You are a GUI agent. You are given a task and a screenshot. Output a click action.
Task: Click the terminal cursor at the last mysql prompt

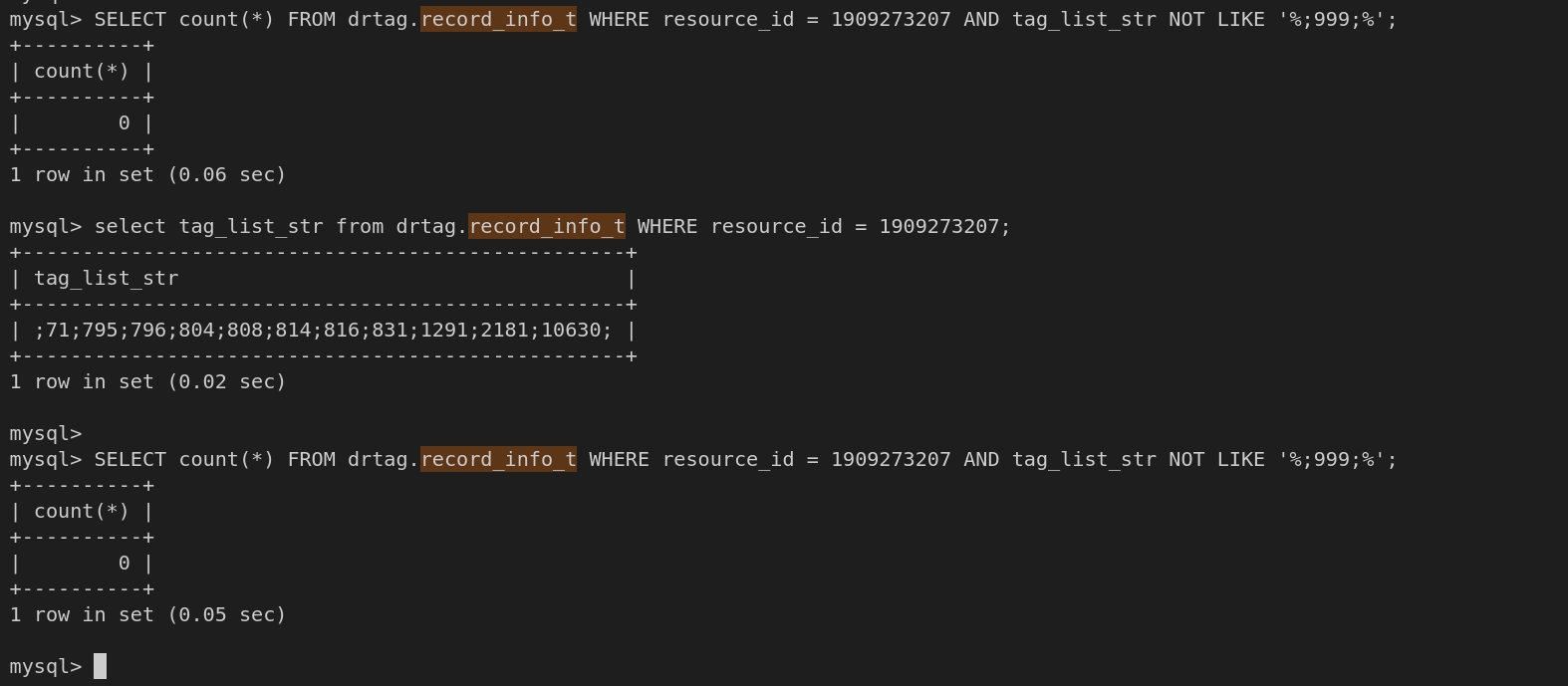click(100, 666)
